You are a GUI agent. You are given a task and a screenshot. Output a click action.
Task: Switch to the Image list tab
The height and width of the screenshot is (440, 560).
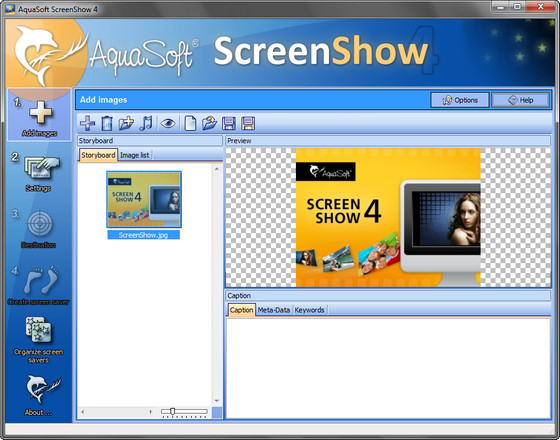pos(135,155)
